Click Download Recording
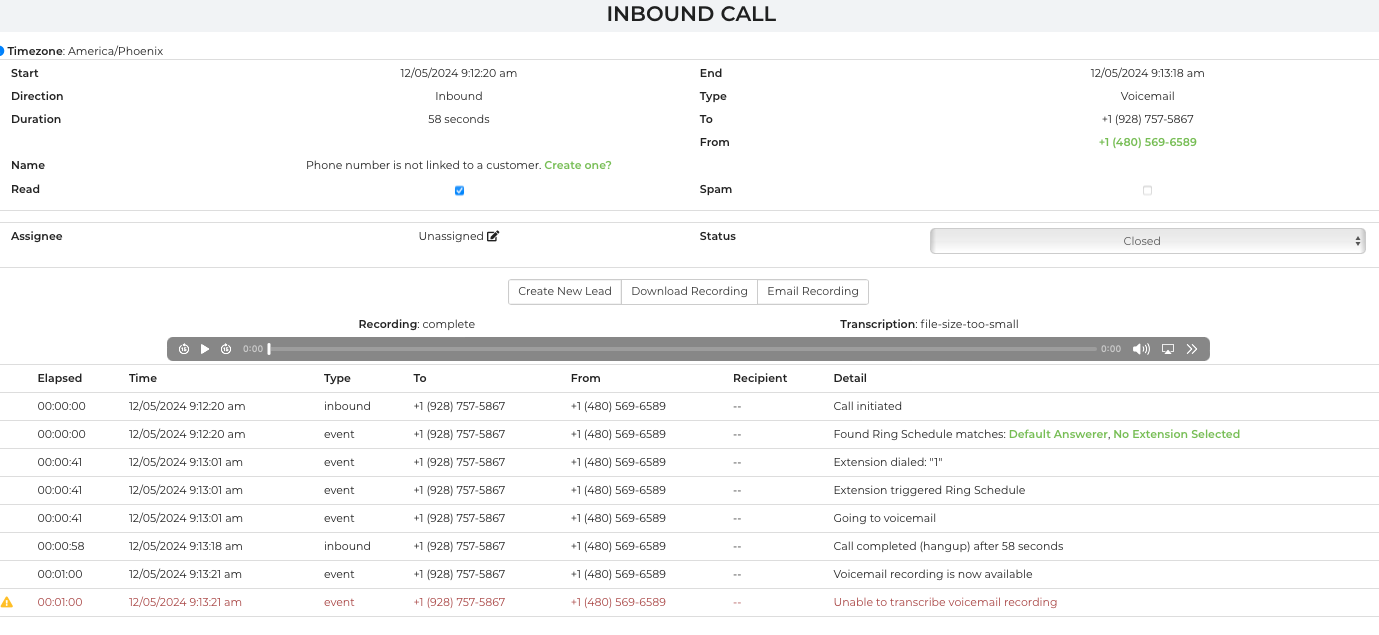Image resolution: width=1379 pixels, height=635 pixels. [689, 291]
